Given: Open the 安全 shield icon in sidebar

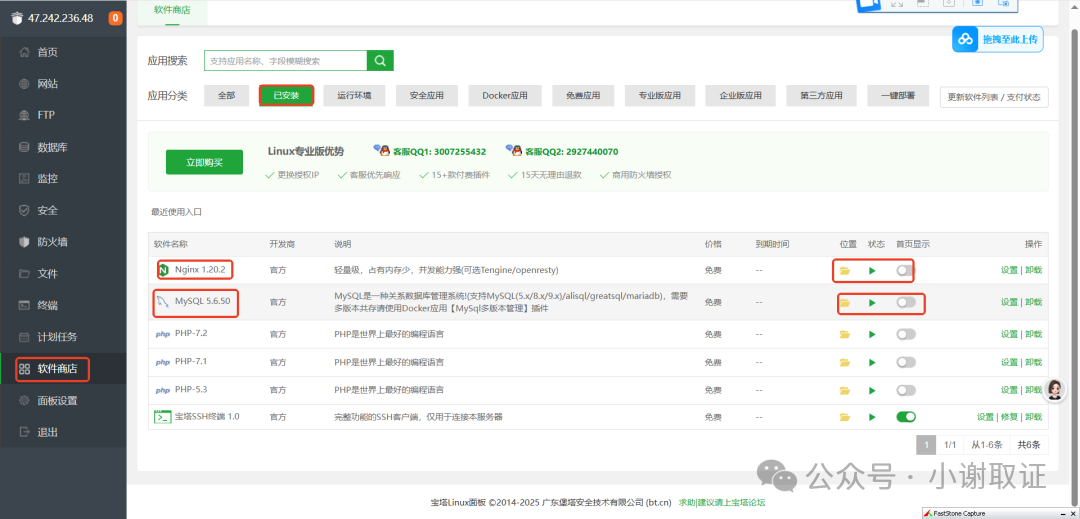Looking at the screenshot, I should (x=25, y=211).
